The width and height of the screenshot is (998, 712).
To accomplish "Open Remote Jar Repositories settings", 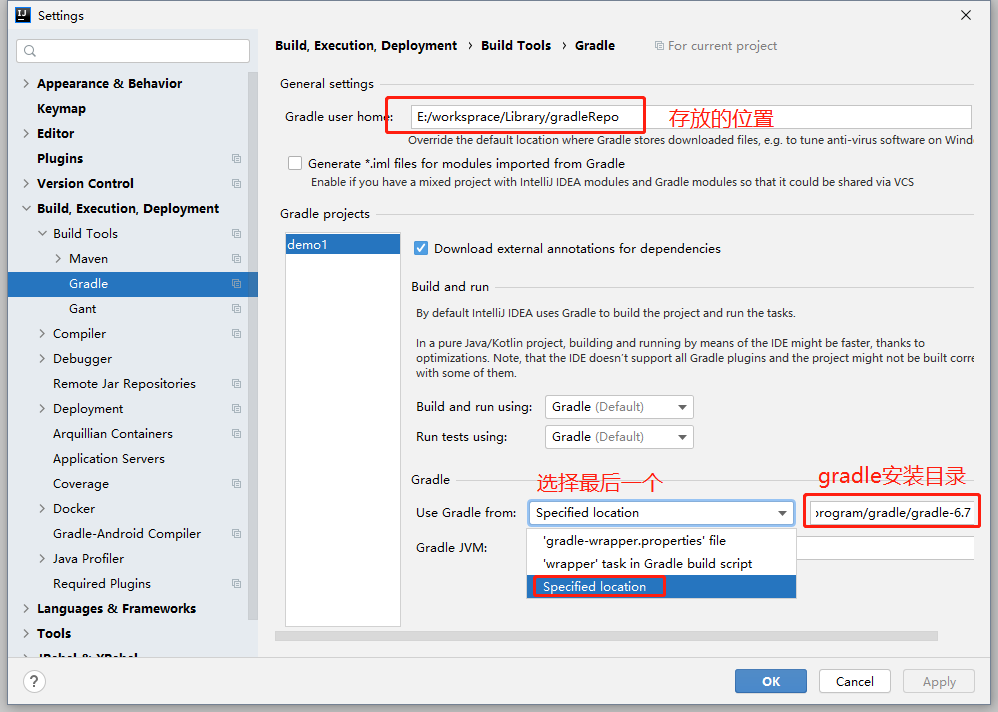I will point(124,384).
